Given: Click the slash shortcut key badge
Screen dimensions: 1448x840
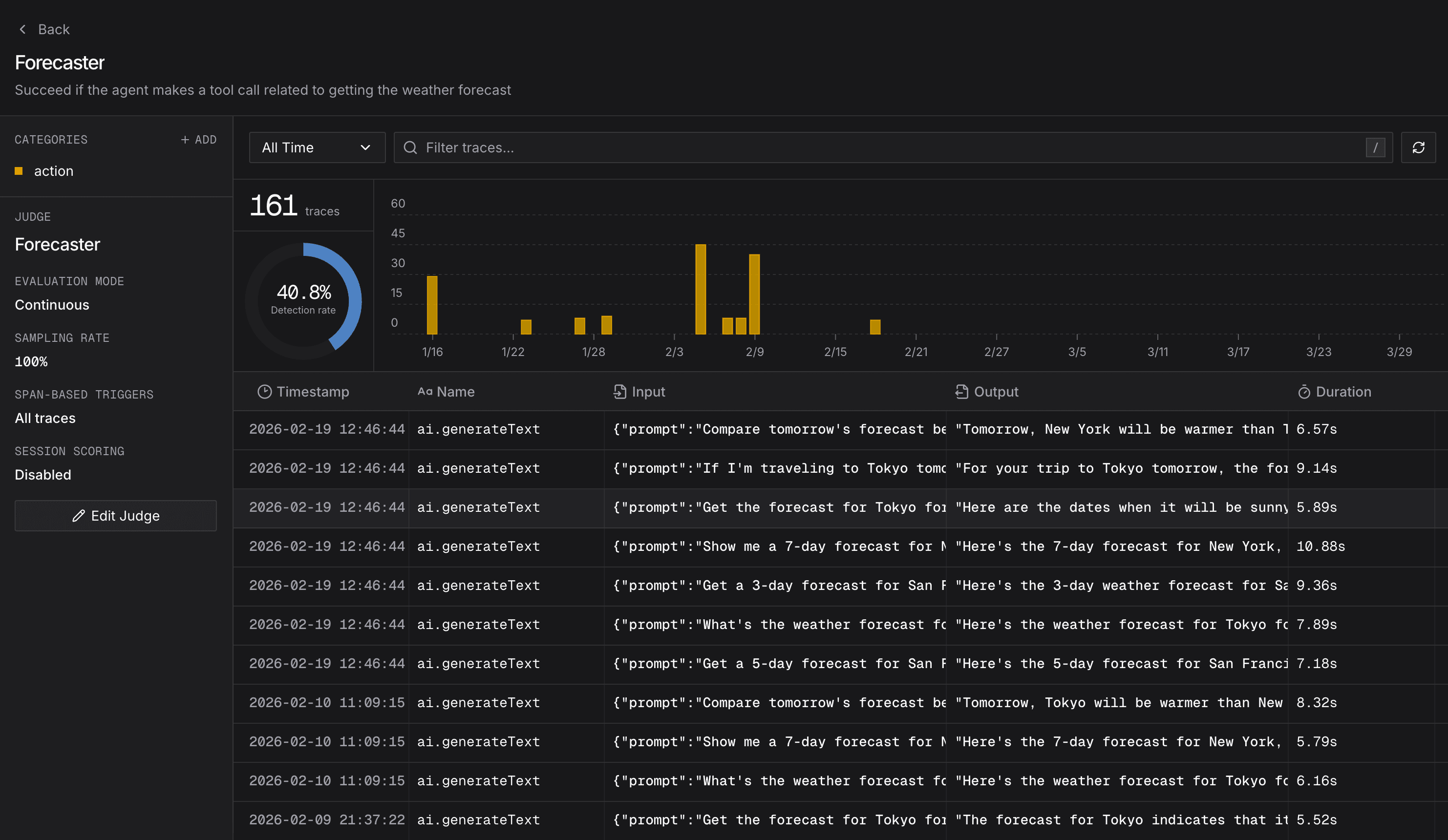Looking at the screenshot, I should pos(1375,147).
